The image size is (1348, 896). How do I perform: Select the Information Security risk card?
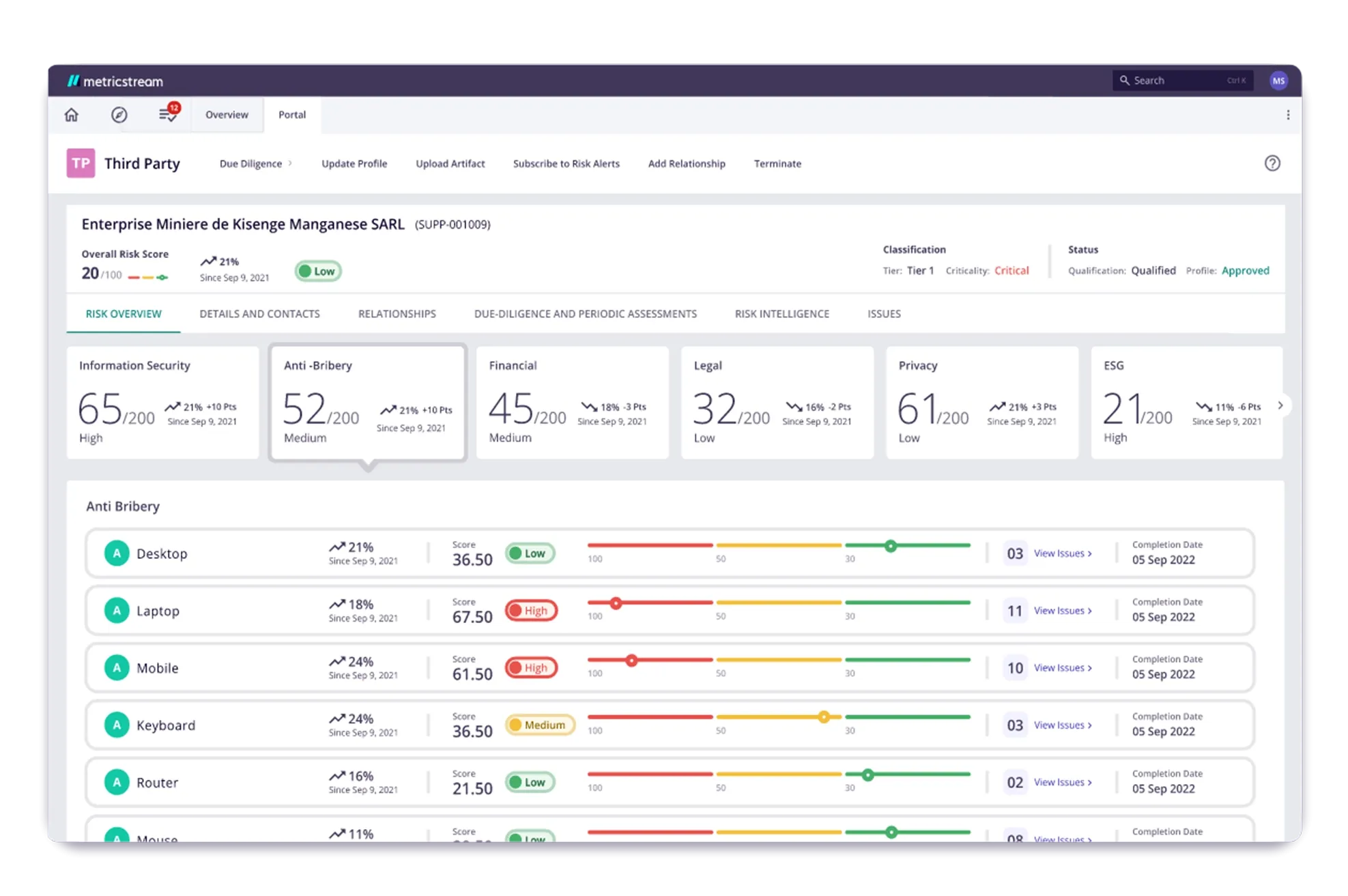162,402
